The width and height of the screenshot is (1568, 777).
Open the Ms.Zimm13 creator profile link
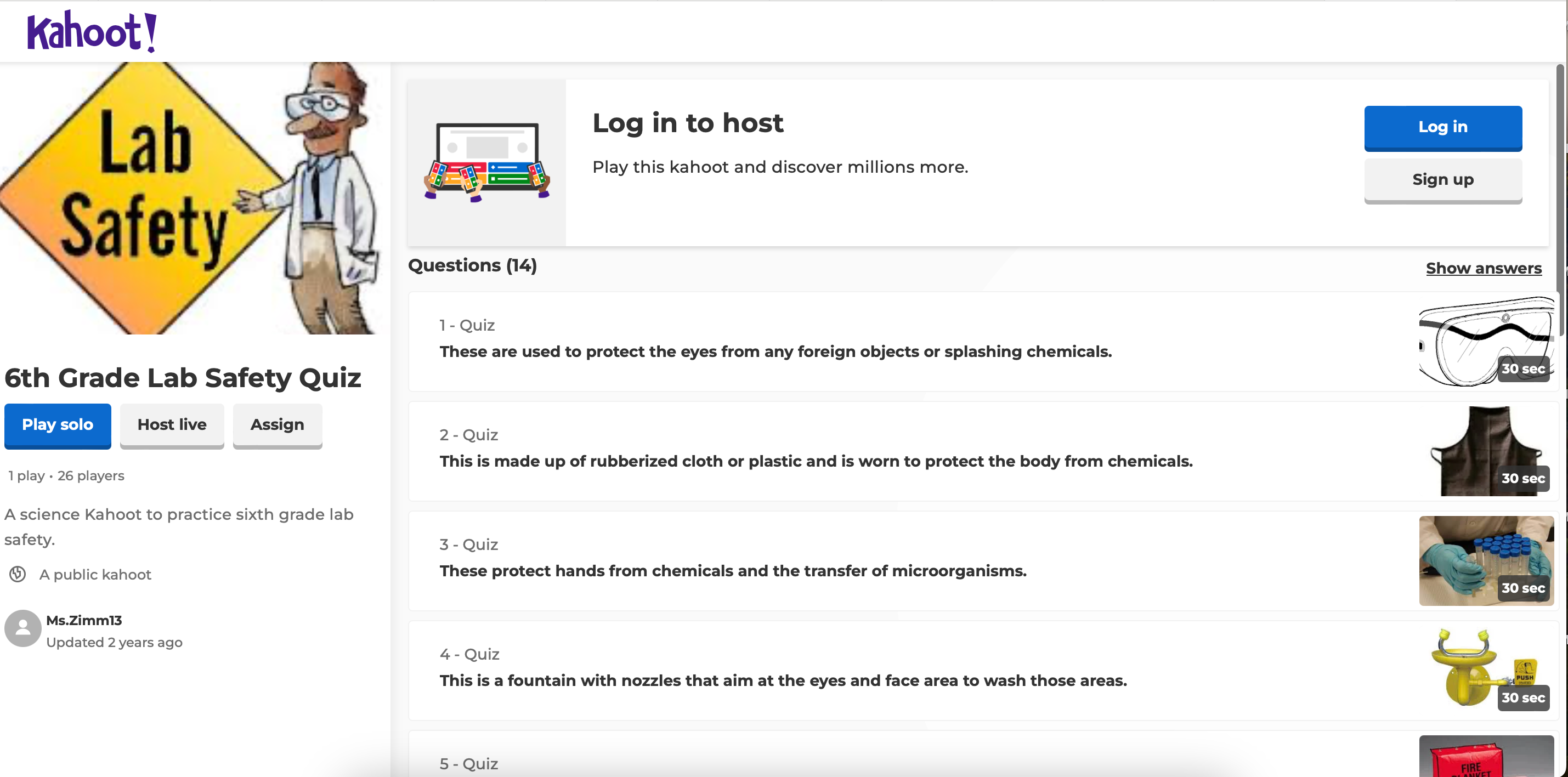click(x=84, y=620)
